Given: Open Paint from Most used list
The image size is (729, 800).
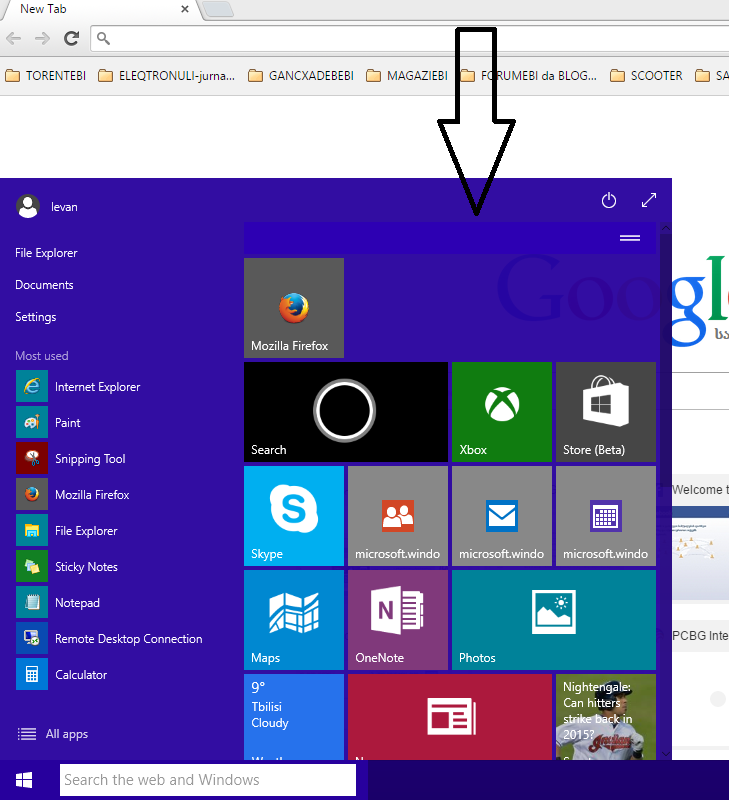Looking at the screenshot, I should tap(48, 422).
